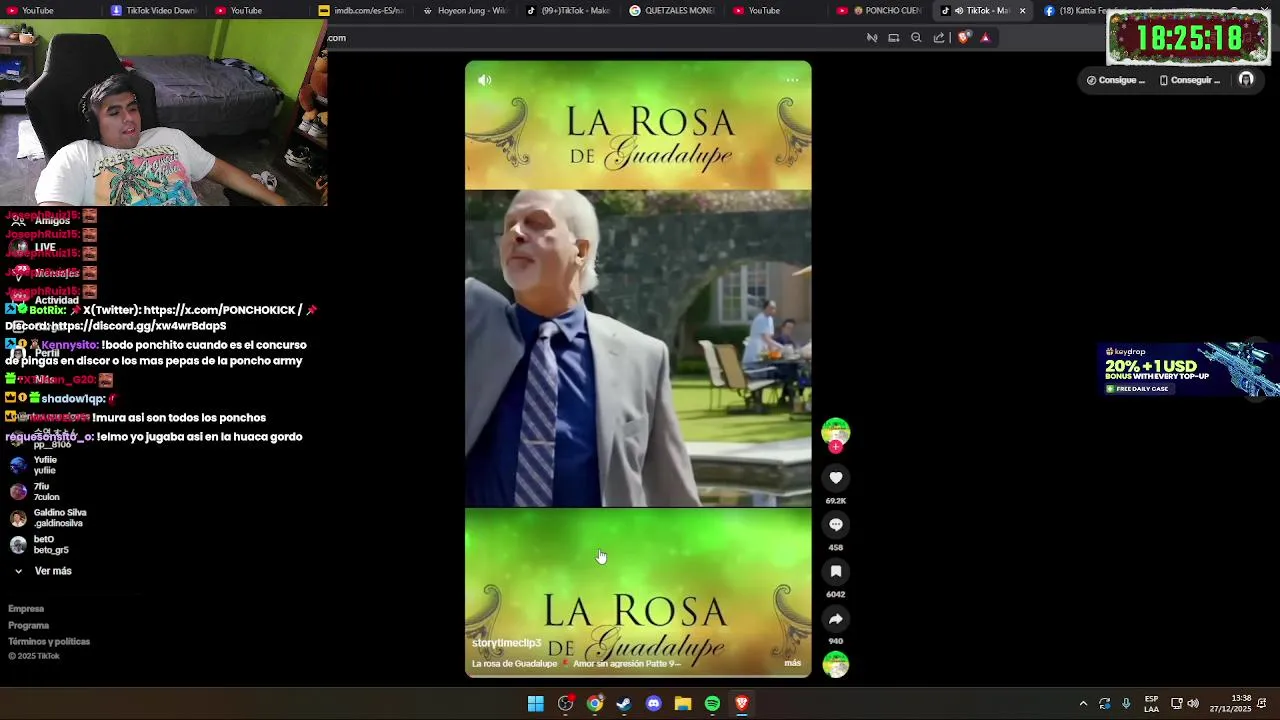Screen dimensions: 1280x720
Task: Open Galdino Silva account in sidebar
Action: click(48, 518)
